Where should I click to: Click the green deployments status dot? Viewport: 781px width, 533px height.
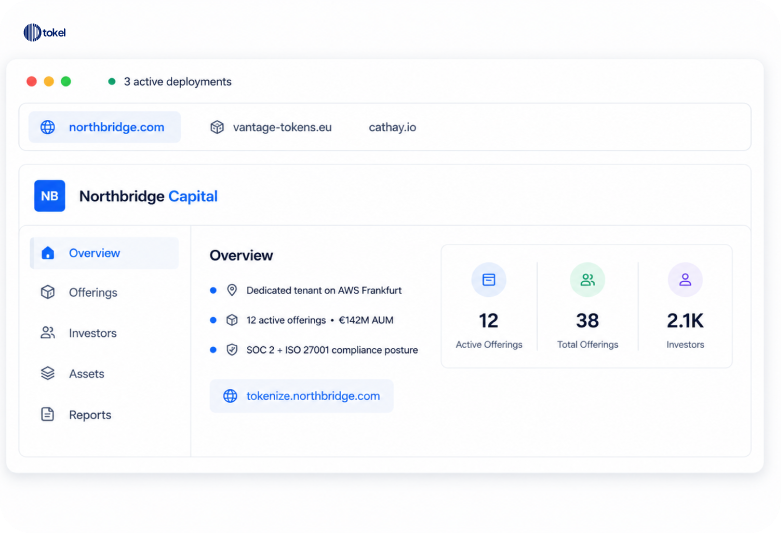[112, 81]
